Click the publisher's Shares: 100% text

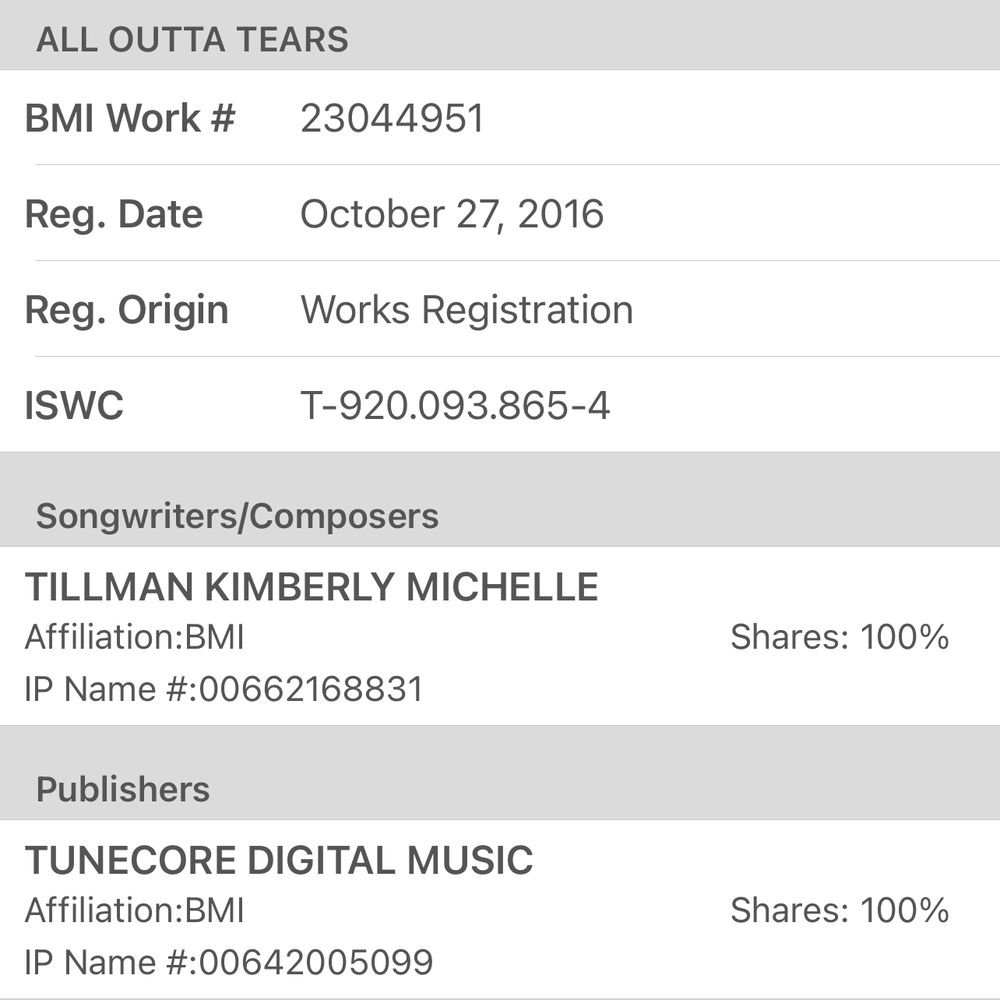point(839,911)
